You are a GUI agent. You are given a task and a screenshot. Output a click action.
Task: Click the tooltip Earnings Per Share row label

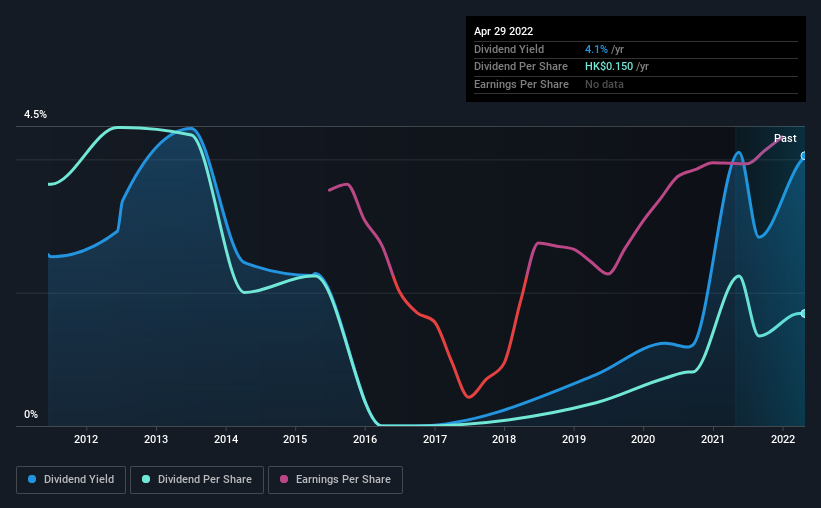521,84
